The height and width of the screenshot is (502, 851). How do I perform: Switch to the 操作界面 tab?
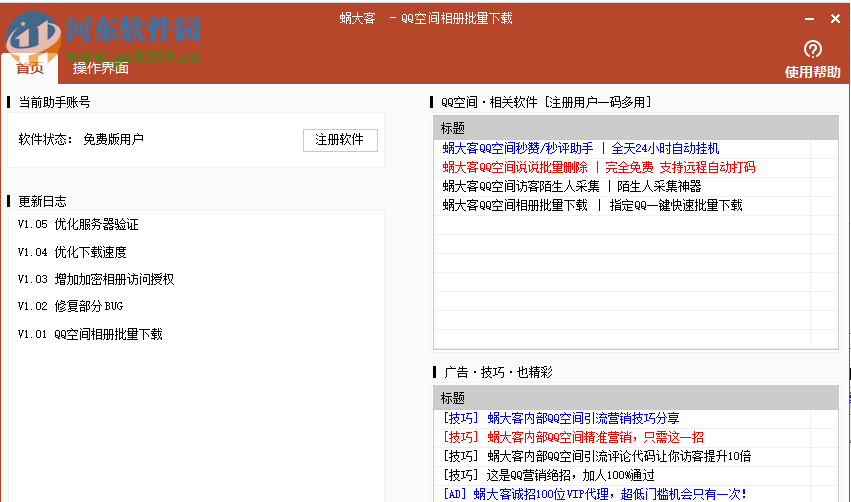point(100,68)
